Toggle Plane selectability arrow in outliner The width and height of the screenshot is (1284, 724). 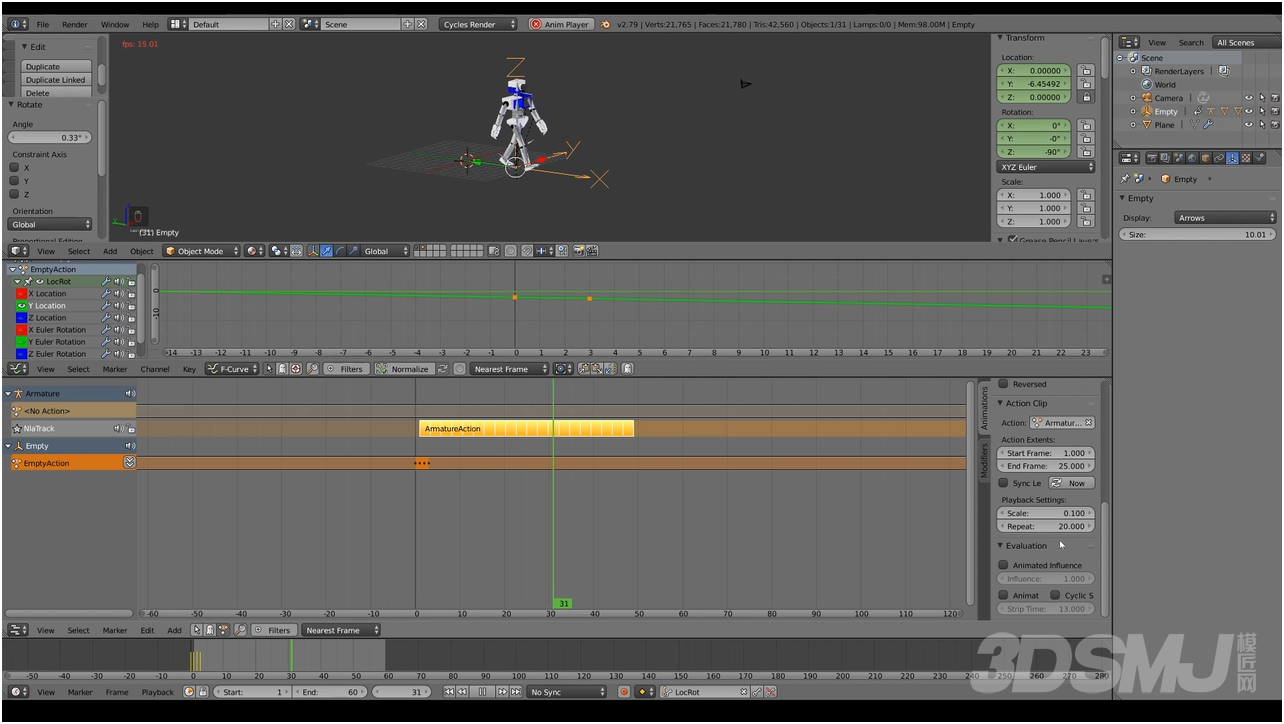coord(1261,125)
